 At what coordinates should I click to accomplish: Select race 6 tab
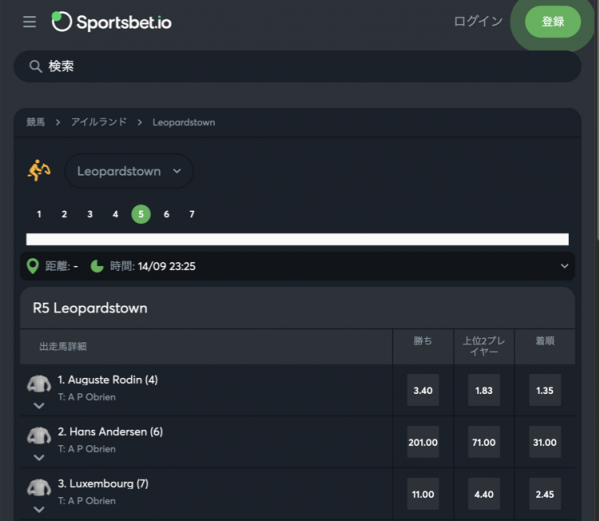pos(166,214)
